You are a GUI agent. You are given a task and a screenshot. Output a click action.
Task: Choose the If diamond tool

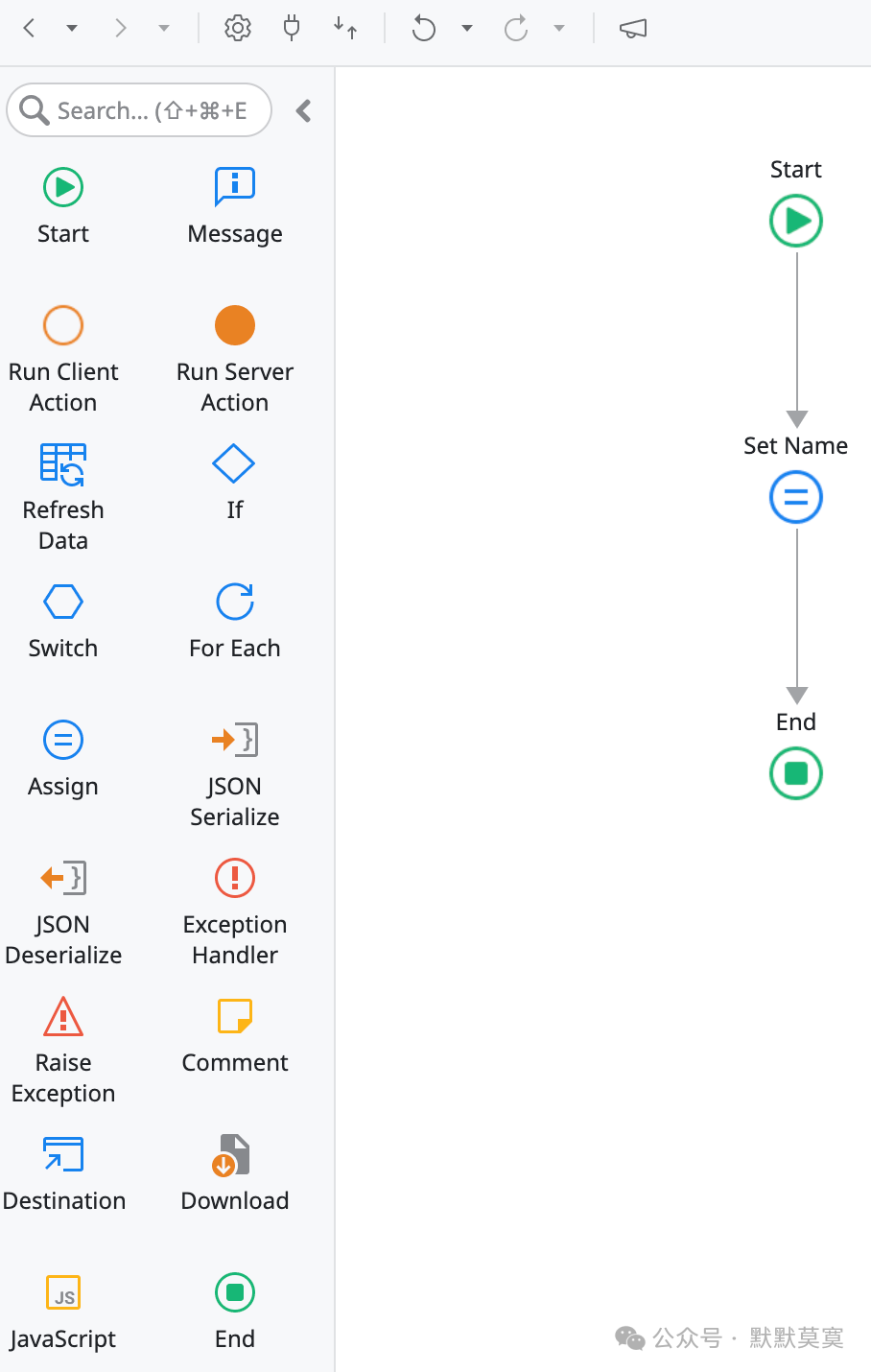click(x=234, y=463)
